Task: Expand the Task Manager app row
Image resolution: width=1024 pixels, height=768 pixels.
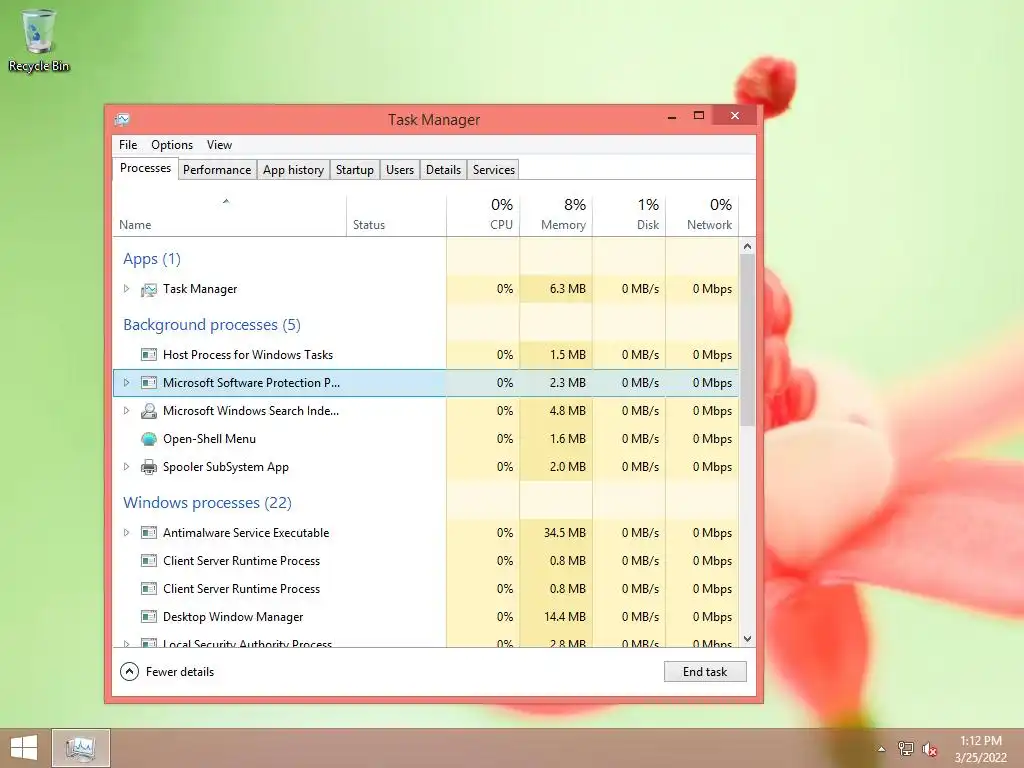Action: [x=126, y=289]
